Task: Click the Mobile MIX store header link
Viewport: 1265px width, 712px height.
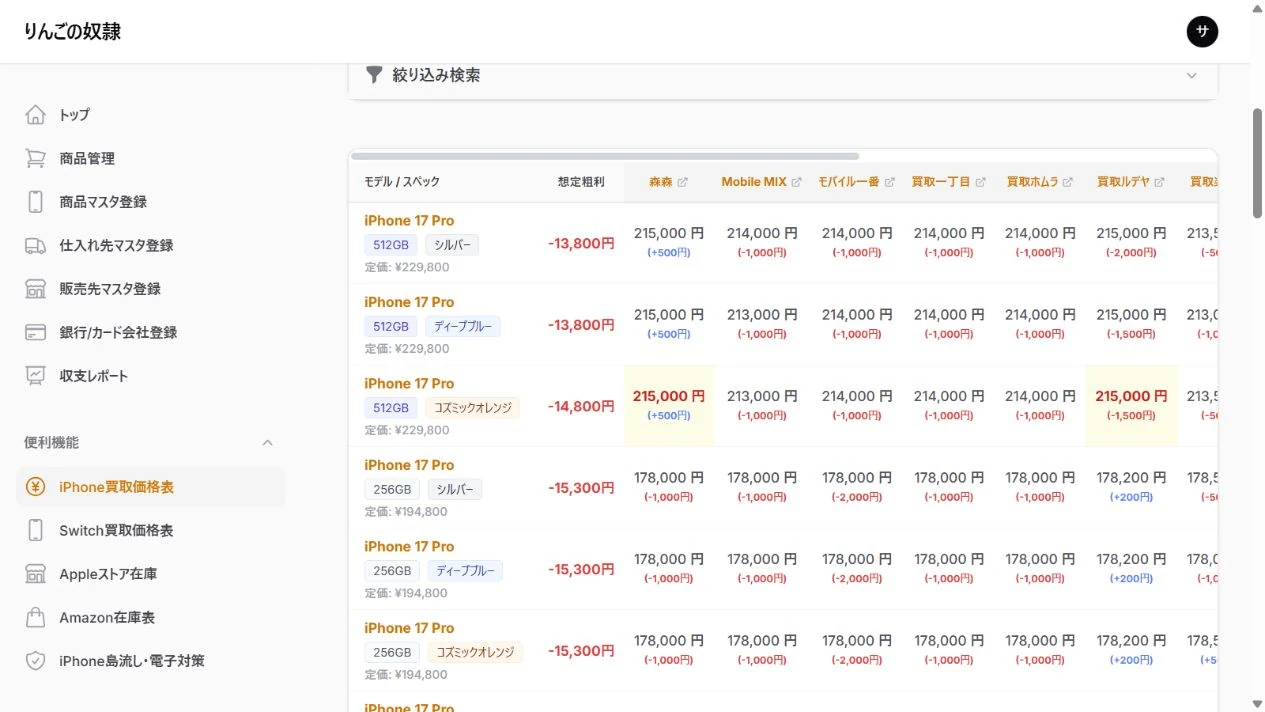Action: 754,182
